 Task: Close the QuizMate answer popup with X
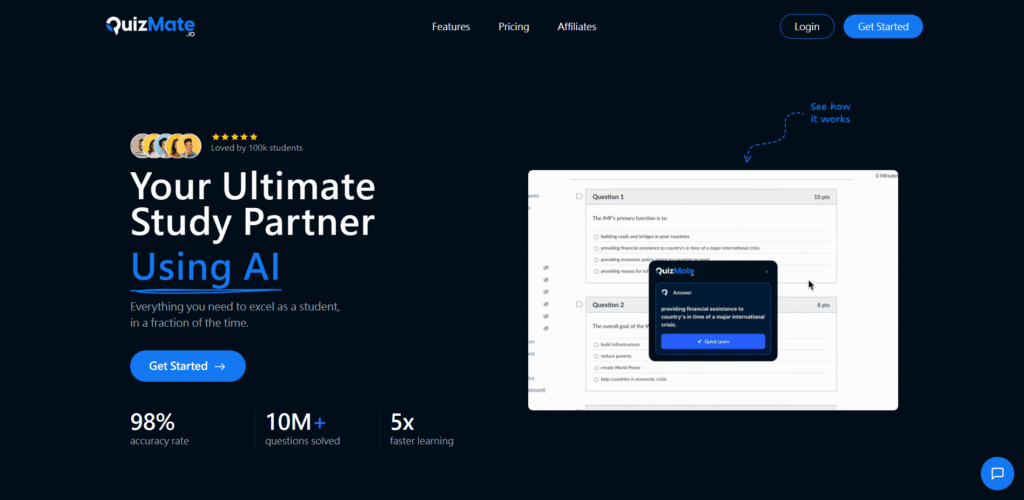pos(767,272)
